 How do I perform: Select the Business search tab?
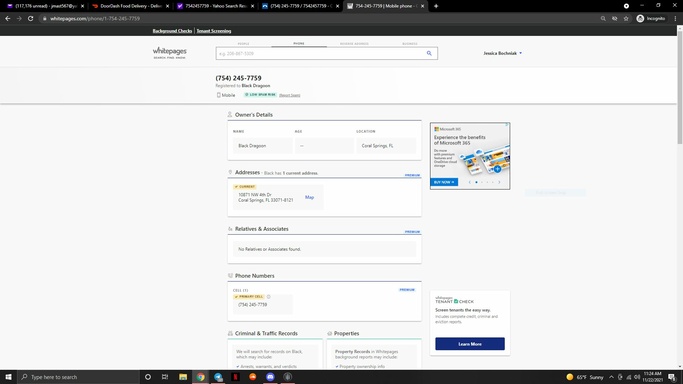pyautogui.click(x=409, y=44)
